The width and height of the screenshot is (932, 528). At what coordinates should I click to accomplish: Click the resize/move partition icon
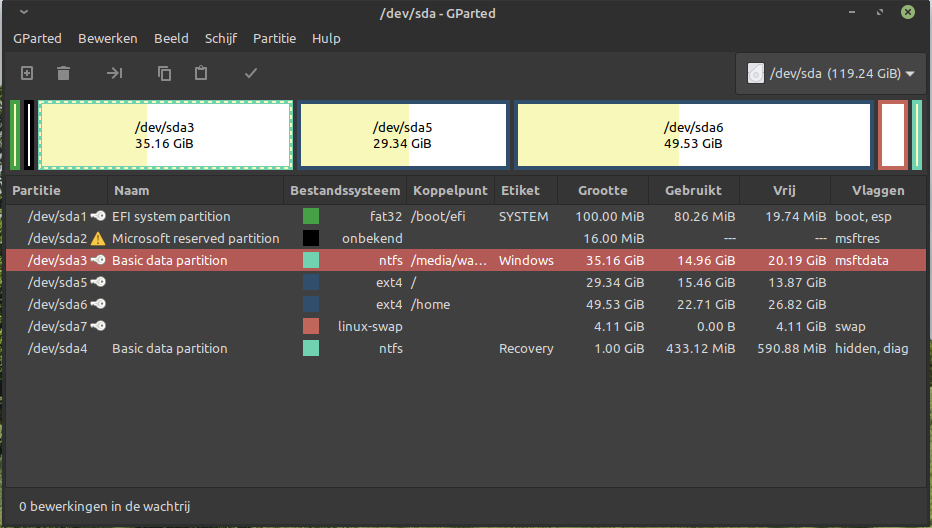pyautogui.click(x=114, y=73)
